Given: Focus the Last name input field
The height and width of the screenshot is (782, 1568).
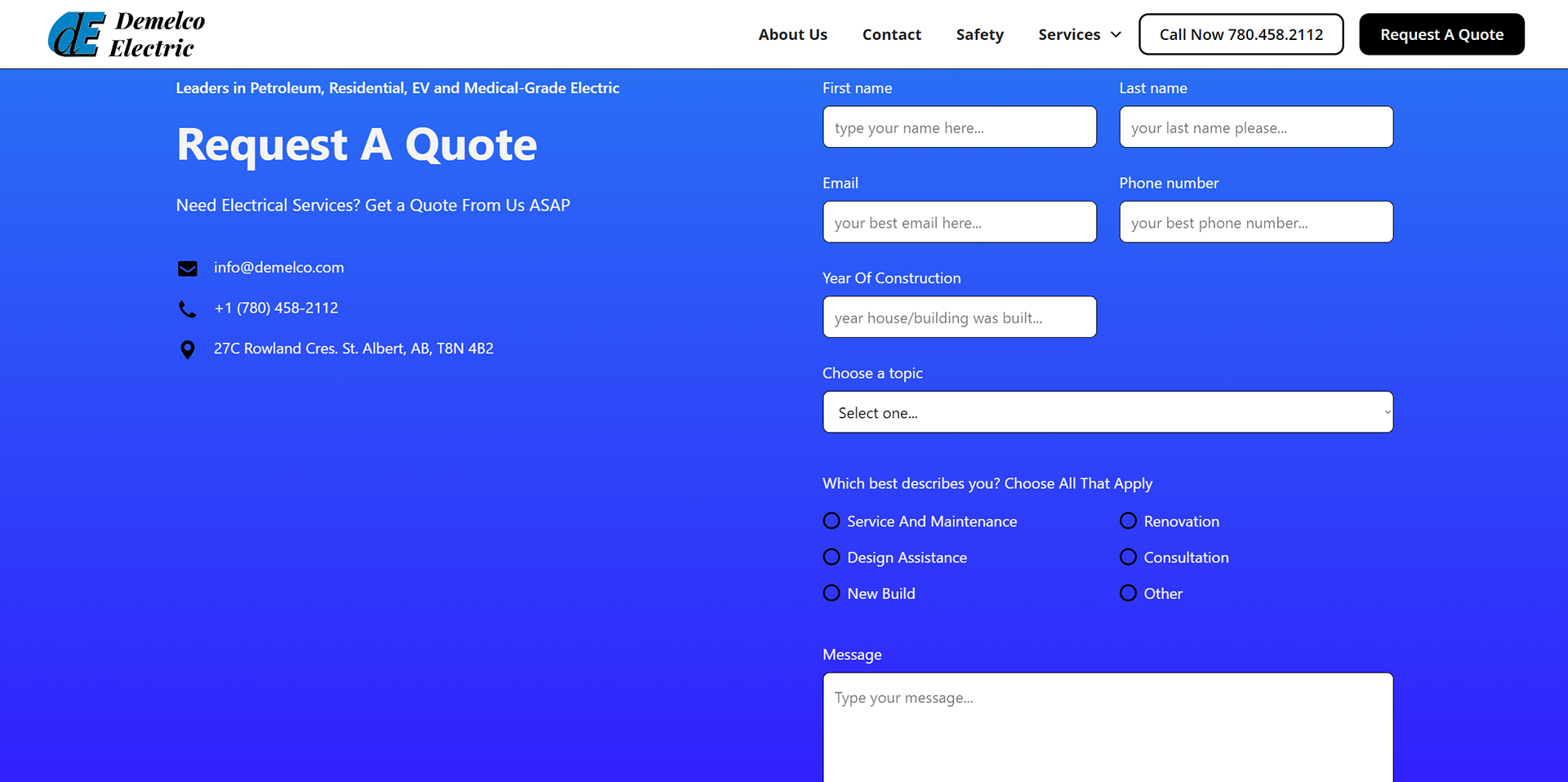Looking at the screenshot, I should click(1256, 127).
